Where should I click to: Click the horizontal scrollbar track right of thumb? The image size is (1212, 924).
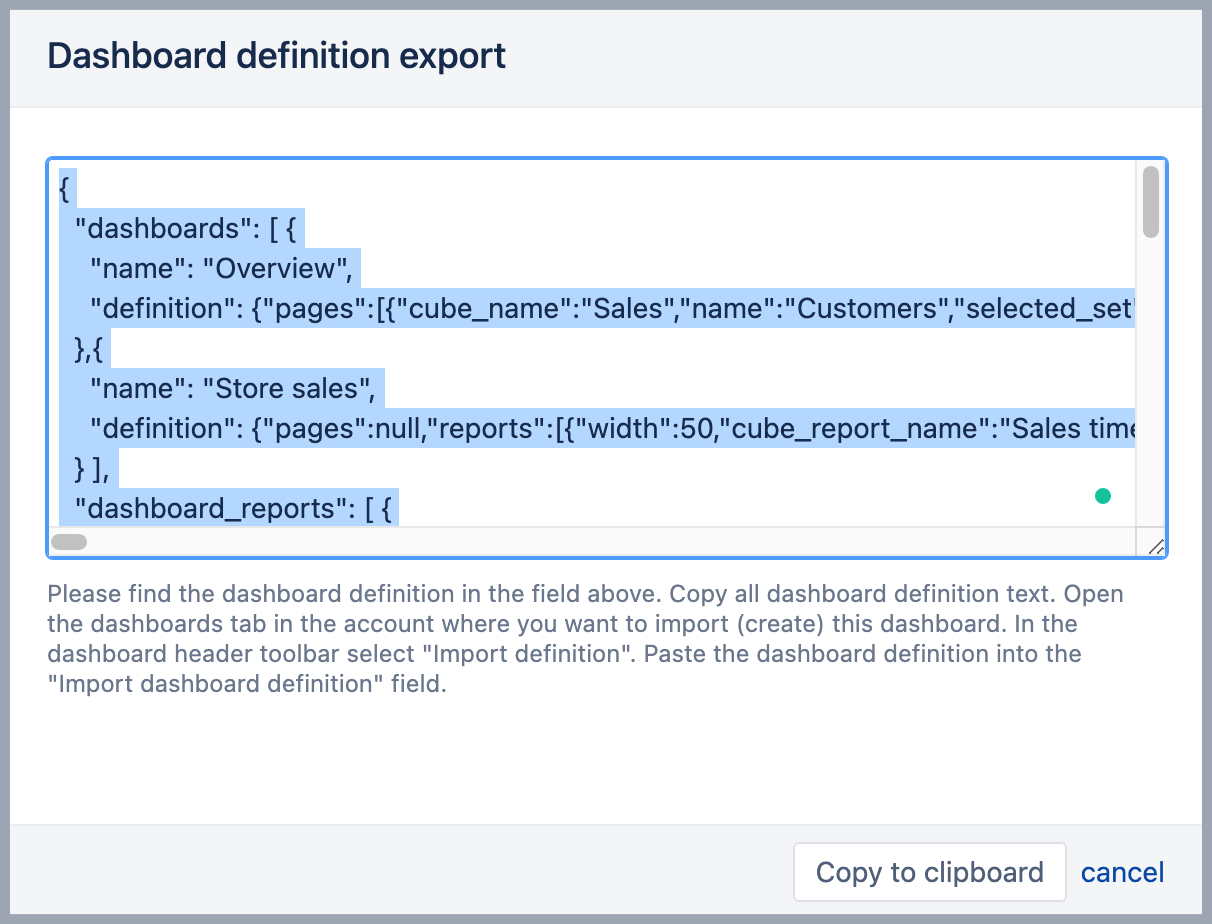click(x=600, y=542)
